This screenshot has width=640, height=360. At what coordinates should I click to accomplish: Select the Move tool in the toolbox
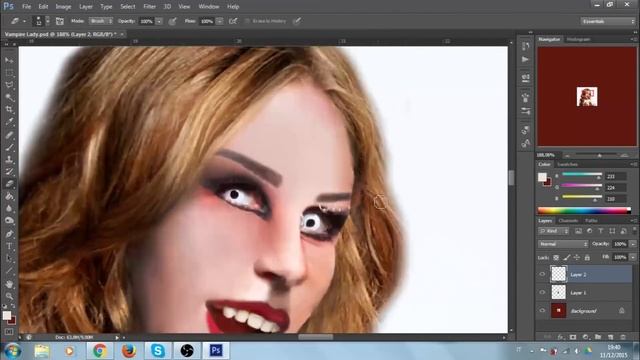click(x=9, y=60)
